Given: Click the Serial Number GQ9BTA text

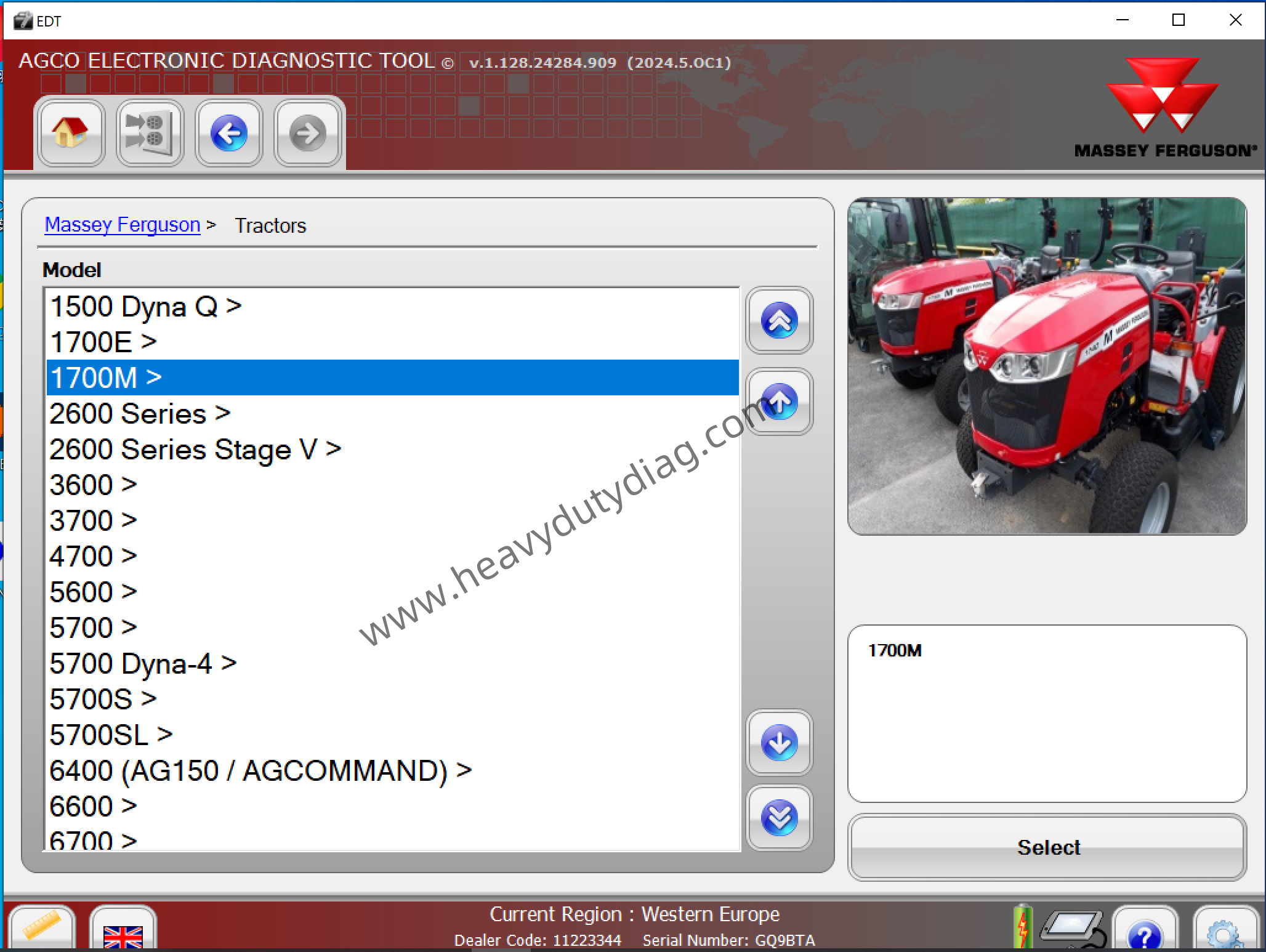Looking at the screenshot, I should (x=728, y=940).
